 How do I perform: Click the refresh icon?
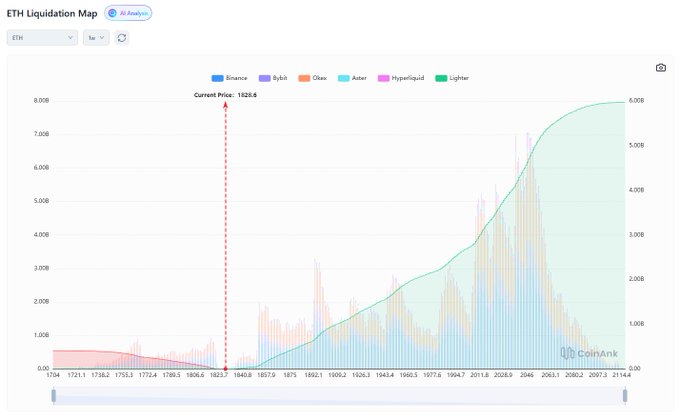(x=122, y=38)
